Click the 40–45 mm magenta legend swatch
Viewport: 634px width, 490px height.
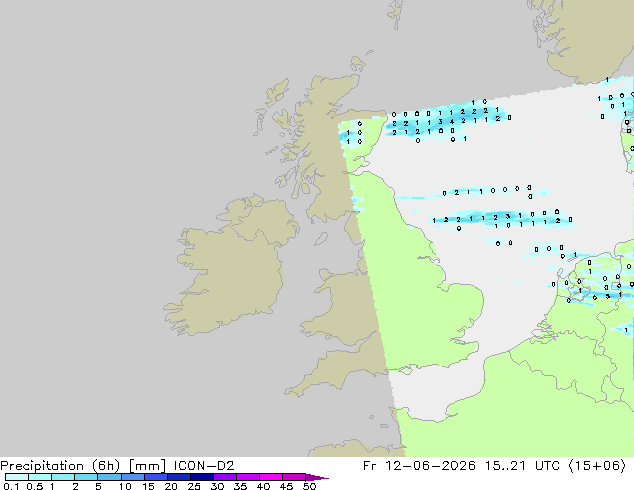[271, 477]
